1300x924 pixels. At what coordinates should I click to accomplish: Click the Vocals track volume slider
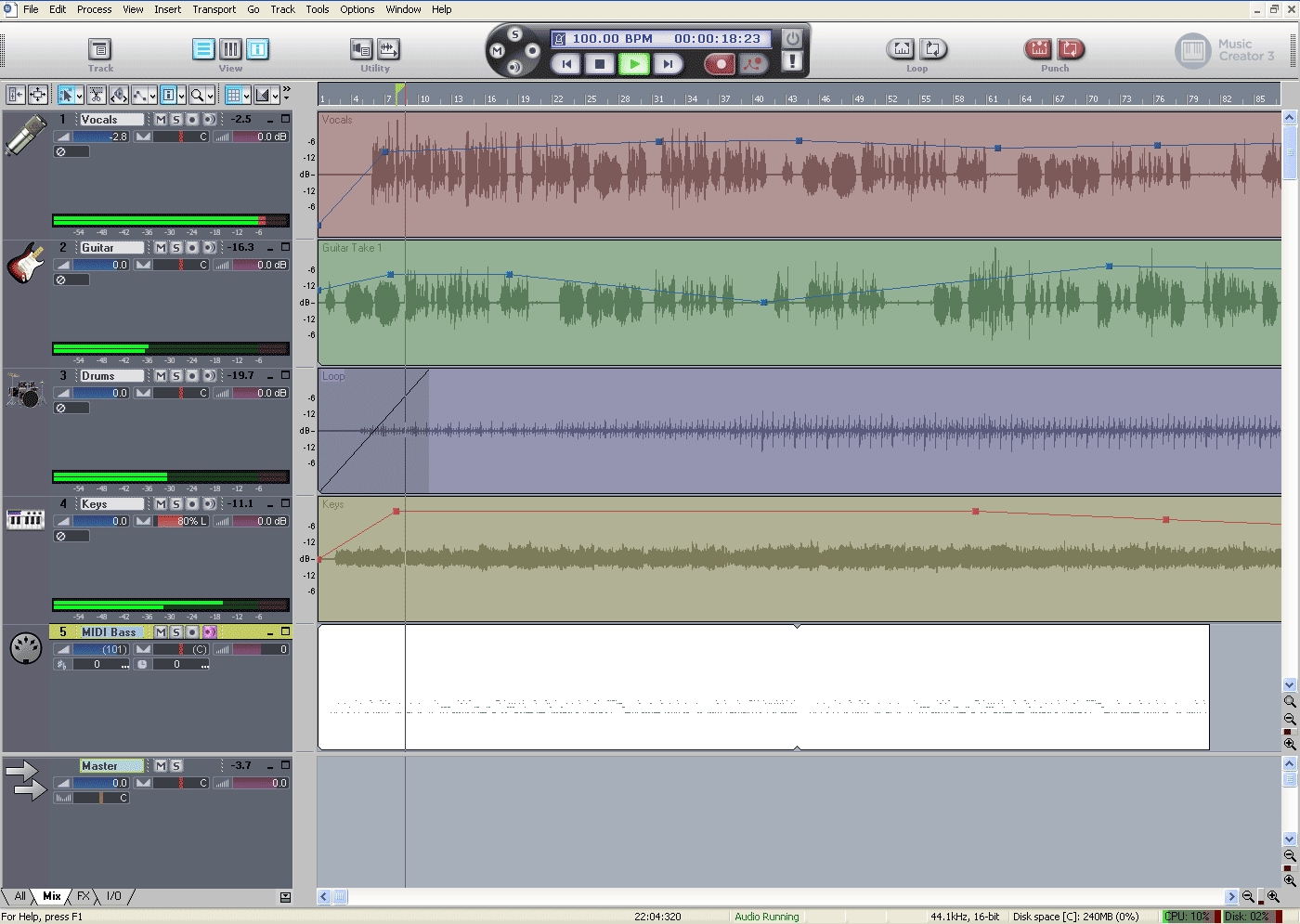pyautogui.click(x=101, y=137)
